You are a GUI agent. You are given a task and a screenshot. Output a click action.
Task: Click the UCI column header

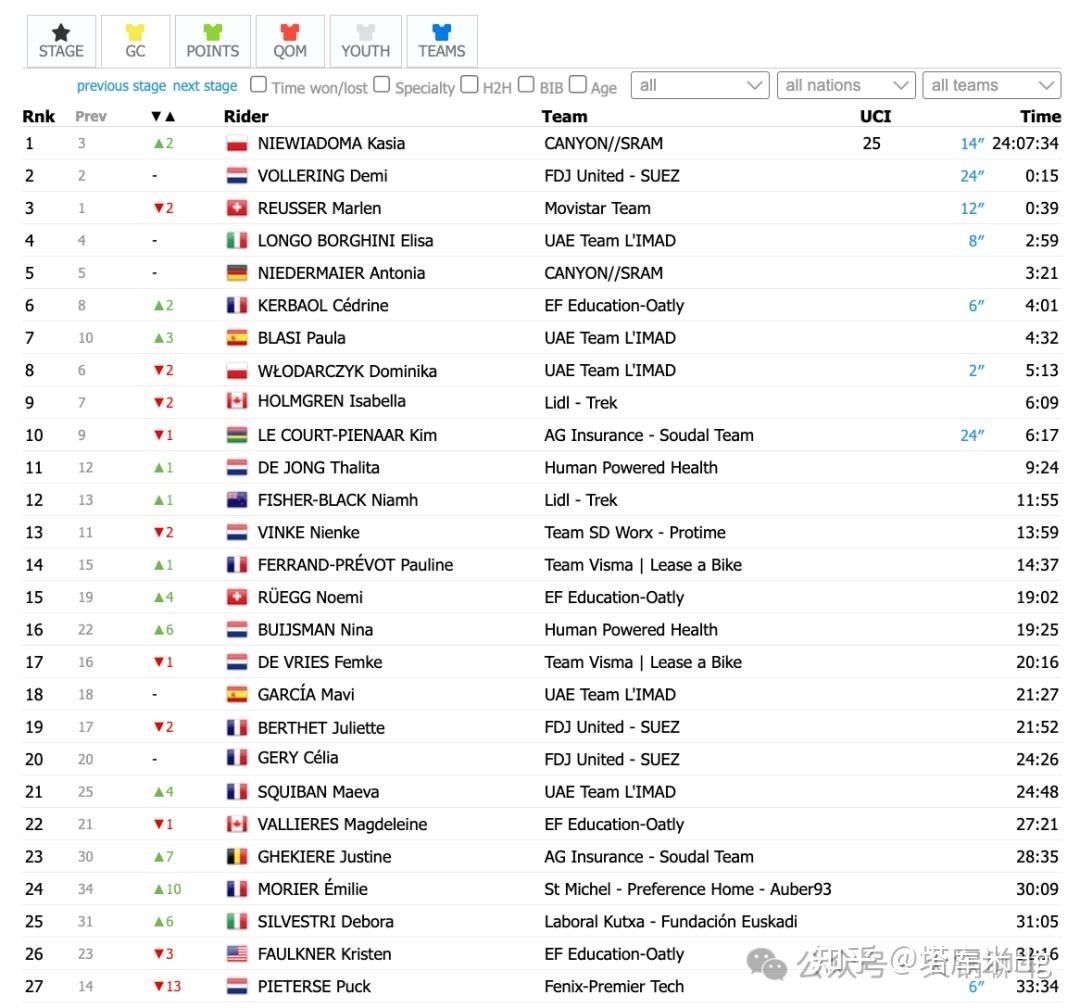pyautogui.click(x=875, y=116)
